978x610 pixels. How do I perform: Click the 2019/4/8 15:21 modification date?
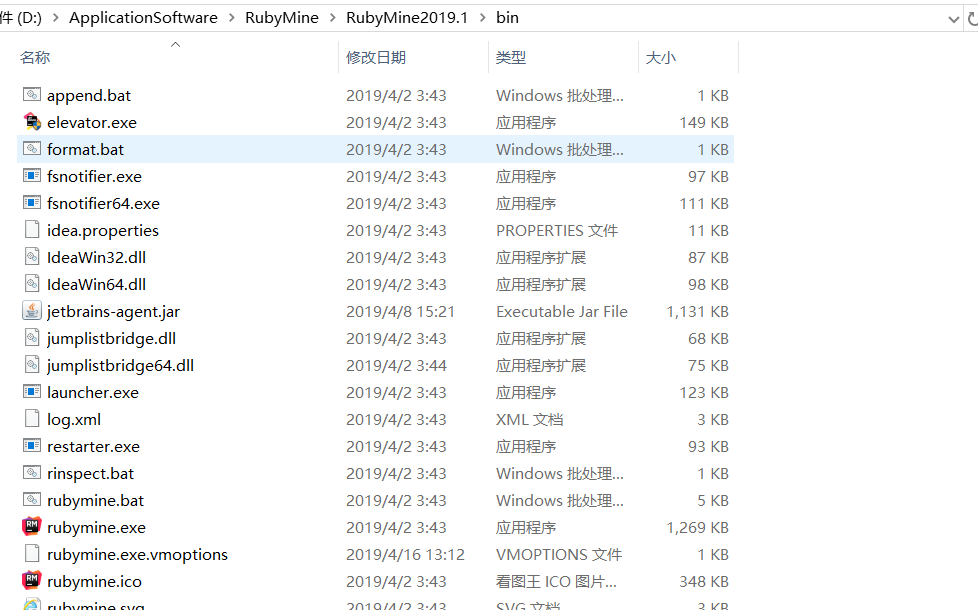(x=400, y=311)
